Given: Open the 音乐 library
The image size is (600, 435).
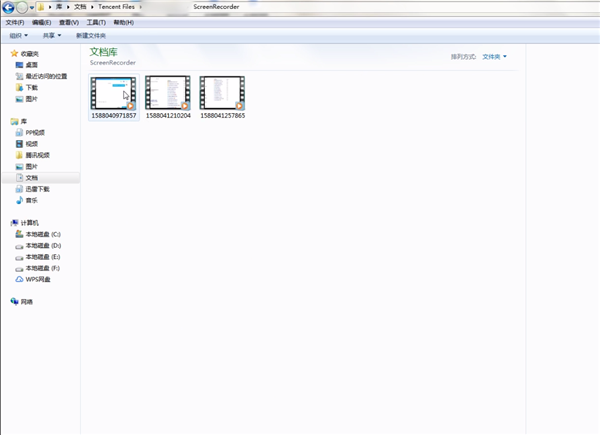Looking at the screenshot, I should pyautogui.click(x=26, y=200).
